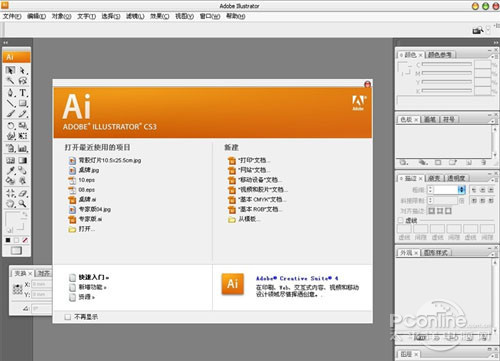Viewport: 500px width, 361px height.
Task: Select the Pen tool
Action: (10, 93)
